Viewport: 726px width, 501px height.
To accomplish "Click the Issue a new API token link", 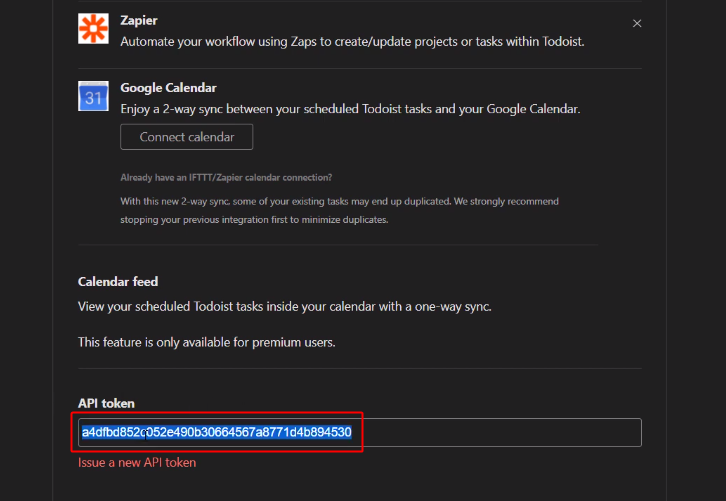I will pyautogui.click(x=137, y=463).
